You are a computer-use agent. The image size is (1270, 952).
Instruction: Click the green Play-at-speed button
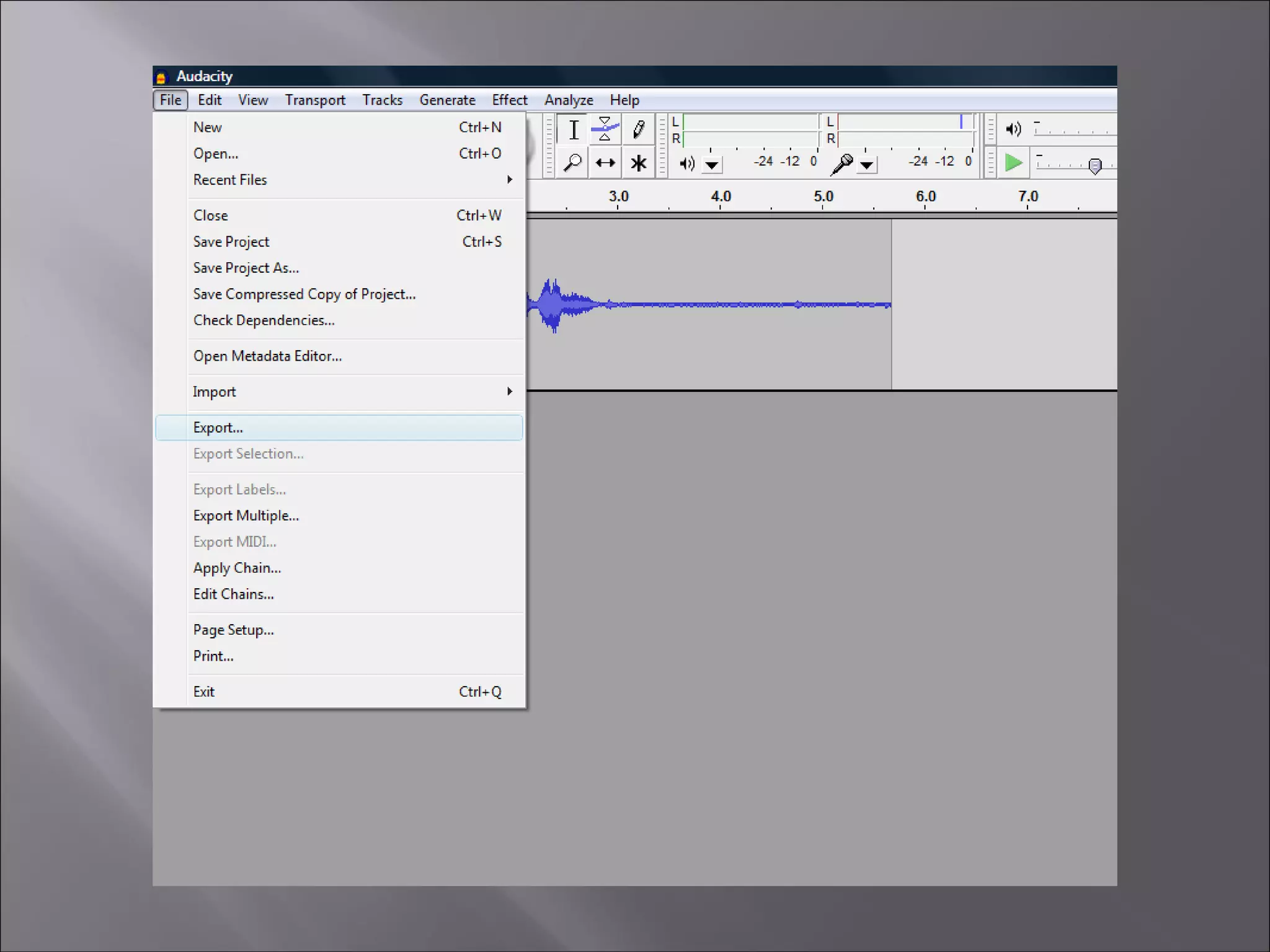pyautogui.click(x=1013, y=163)
